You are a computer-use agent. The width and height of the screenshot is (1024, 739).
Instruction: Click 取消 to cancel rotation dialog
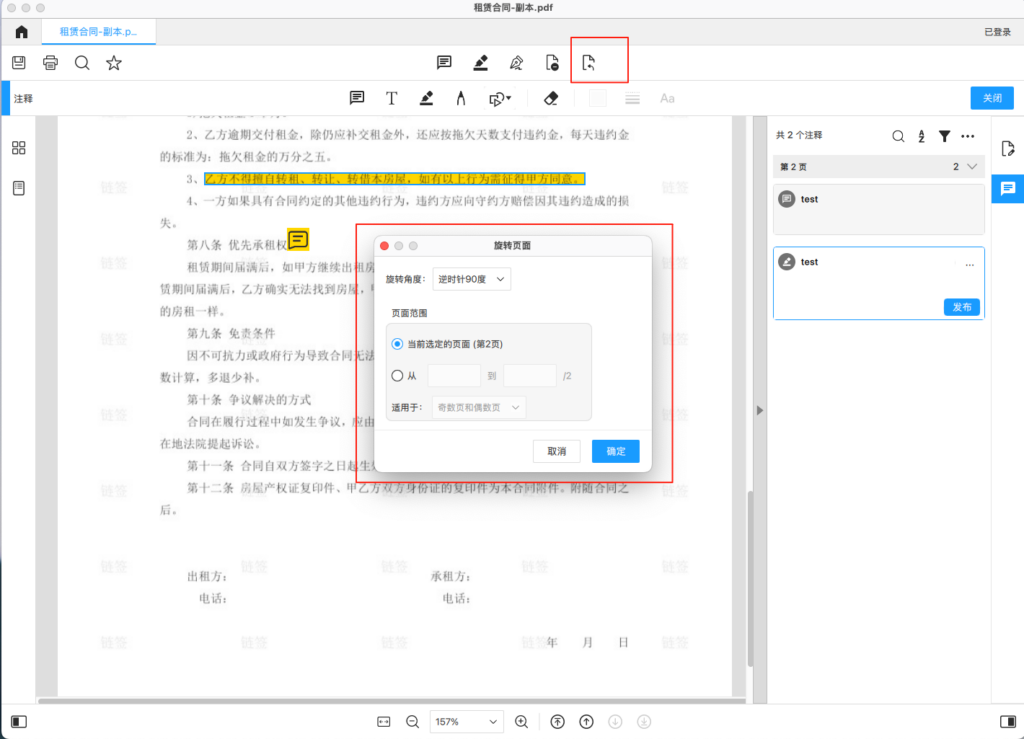click(556, 451)
